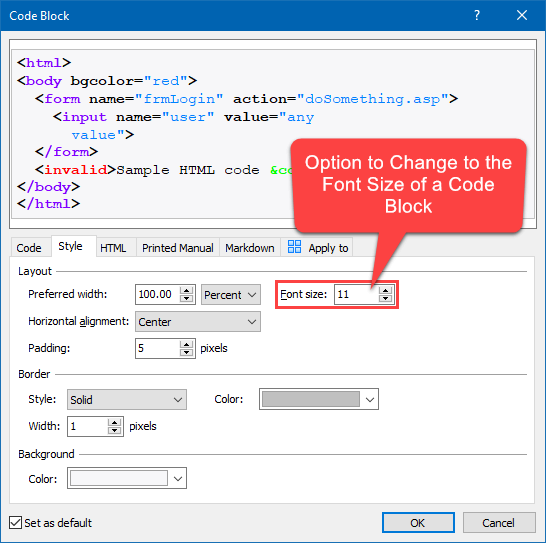This screenshot has width=546, height=543.
Task: Close the Code Block dialog
Action: click(522, 15)
